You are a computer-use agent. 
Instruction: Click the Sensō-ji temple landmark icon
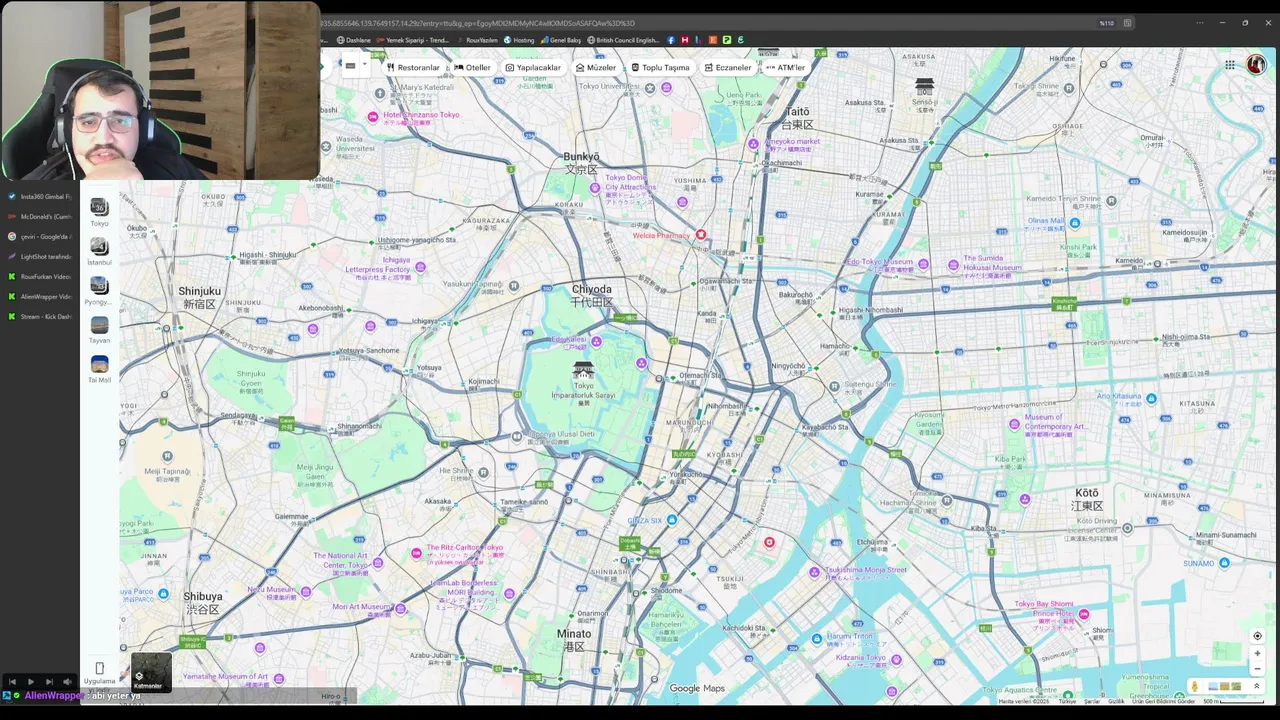(924, 87)
